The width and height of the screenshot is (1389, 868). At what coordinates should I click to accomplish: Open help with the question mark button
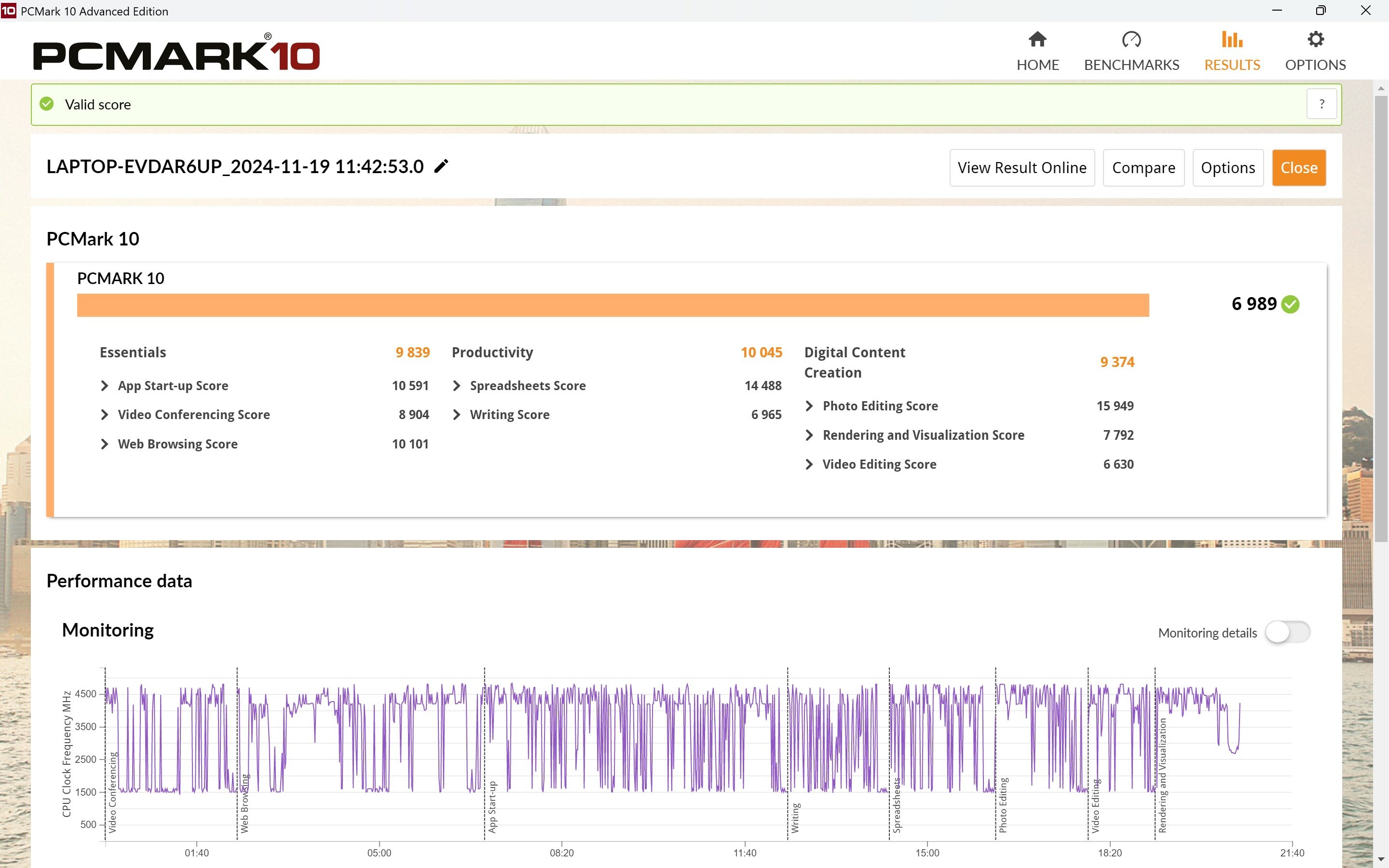tap(1321, 104)
